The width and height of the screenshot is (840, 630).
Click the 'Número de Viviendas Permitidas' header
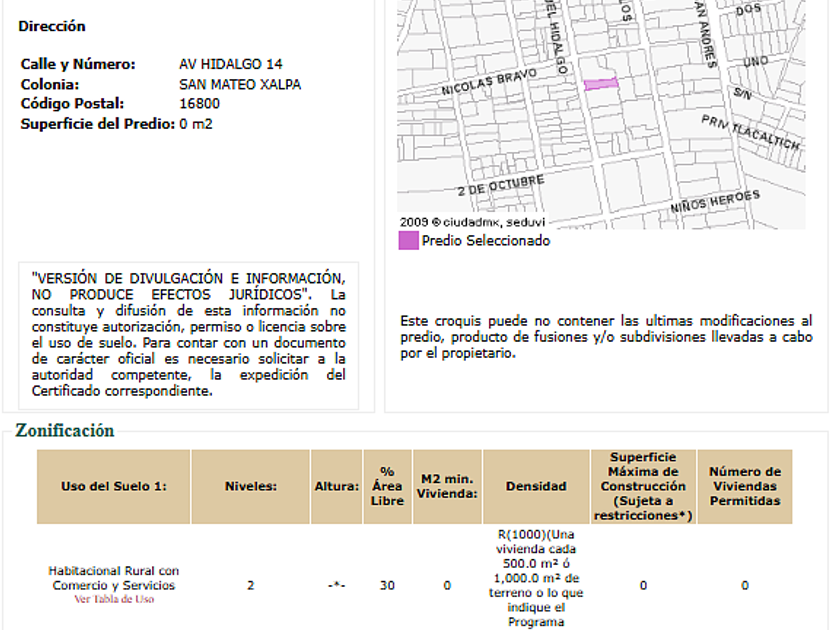coord(745,486)
